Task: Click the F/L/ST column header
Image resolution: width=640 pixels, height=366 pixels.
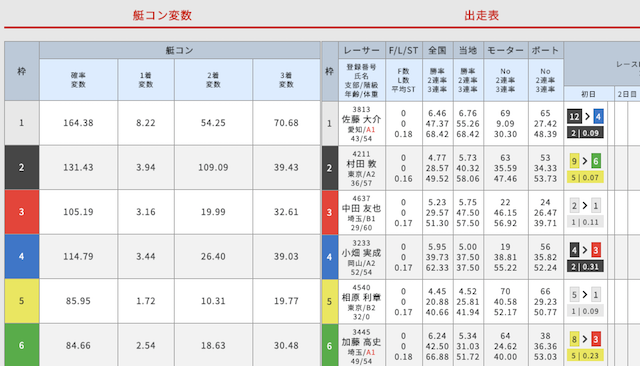Action: pos(404,50)
